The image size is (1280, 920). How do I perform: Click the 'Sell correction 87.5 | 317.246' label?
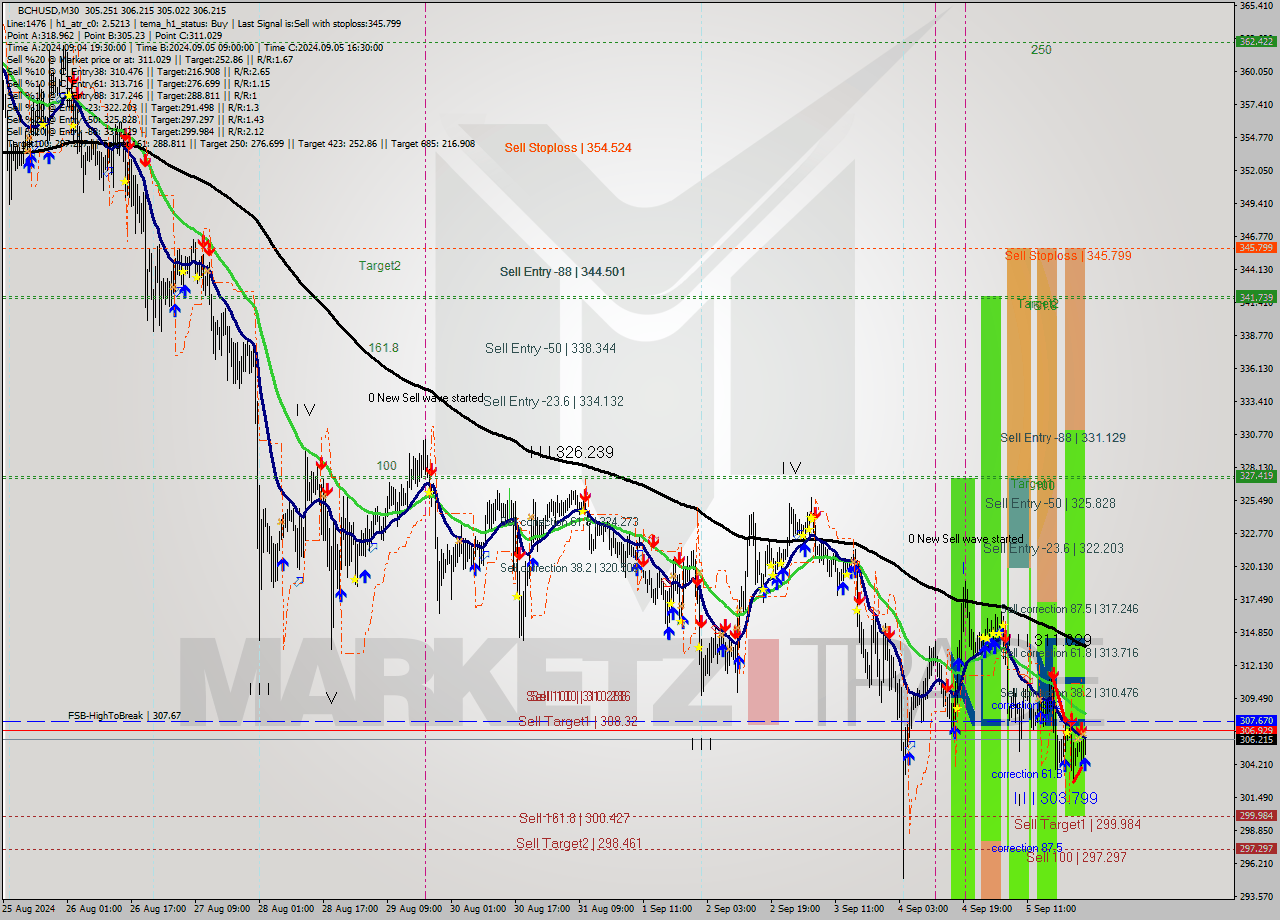pos(1070,609)
